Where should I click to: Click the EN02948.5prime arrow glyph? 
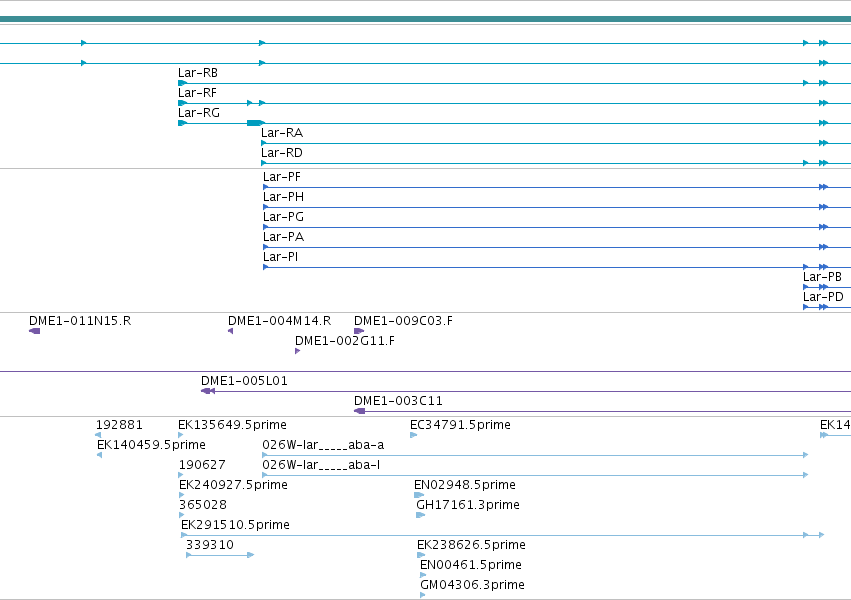click(419, 495)
